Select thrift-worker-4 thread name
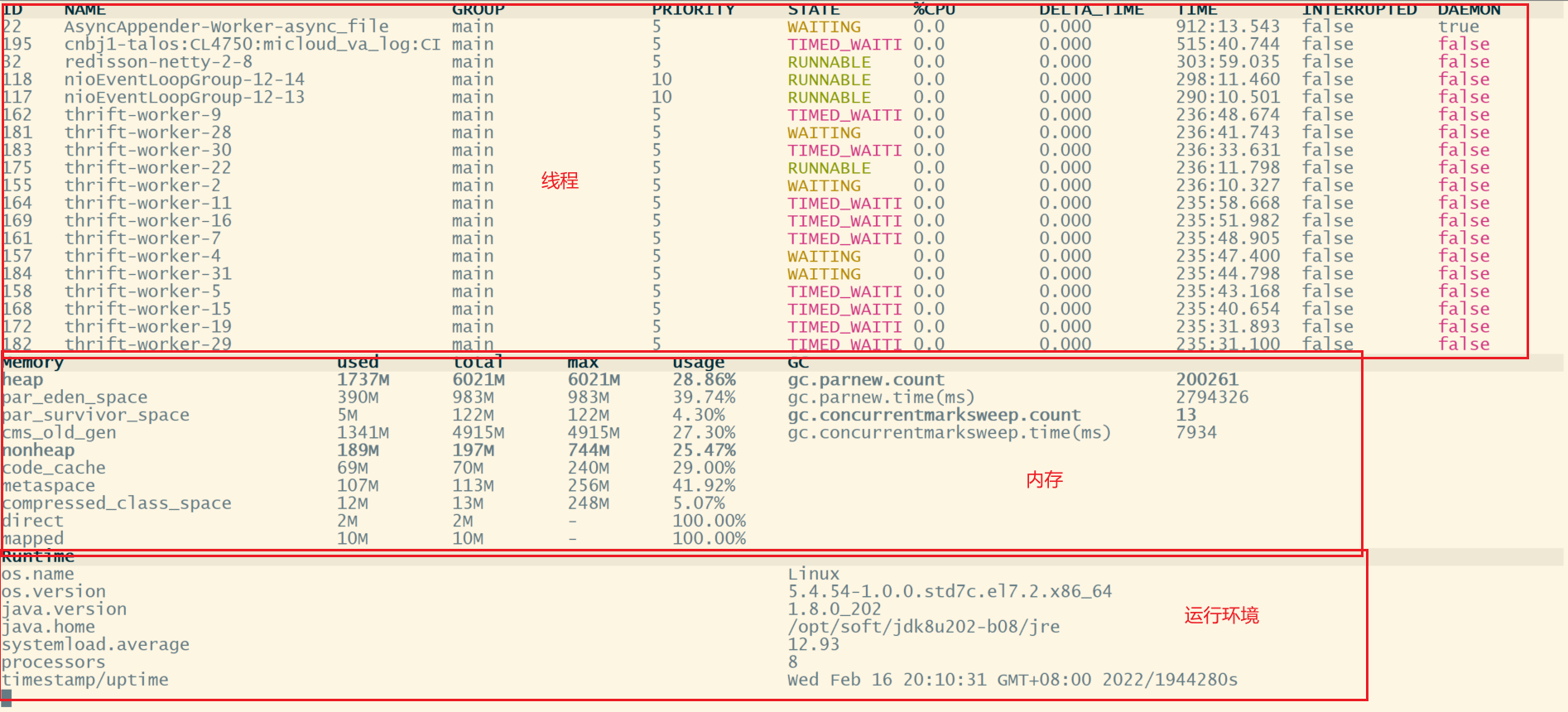 142,256
